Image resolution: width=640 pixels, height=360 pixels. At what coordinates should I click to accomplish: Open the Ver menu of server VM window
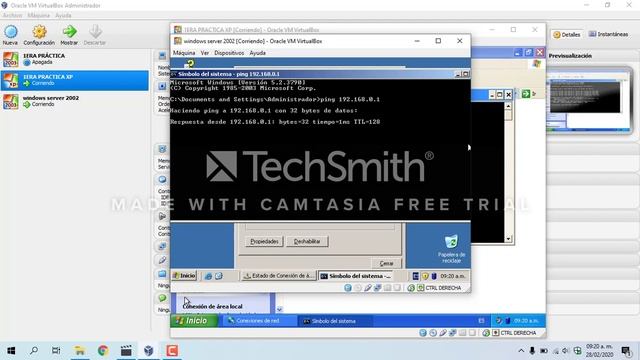click(204, 53)
